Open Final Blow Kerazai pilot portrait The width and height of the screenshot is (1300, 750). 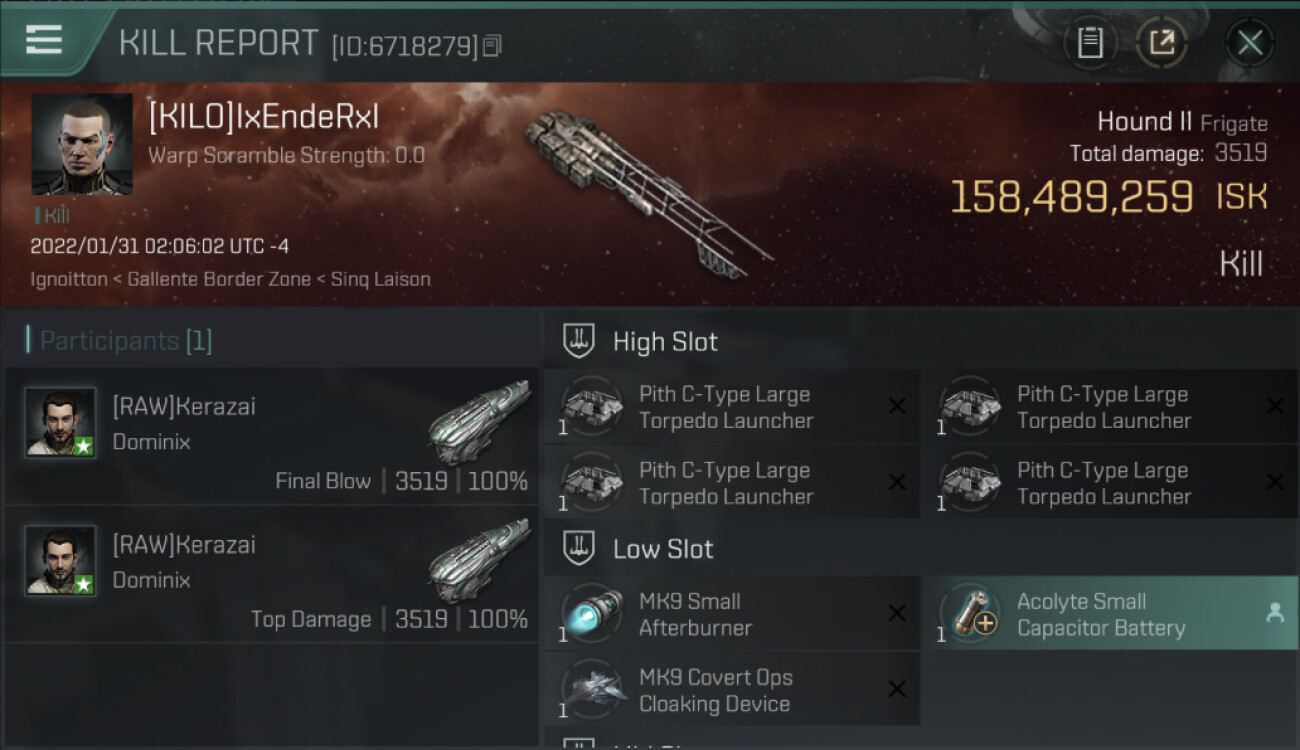61,422
